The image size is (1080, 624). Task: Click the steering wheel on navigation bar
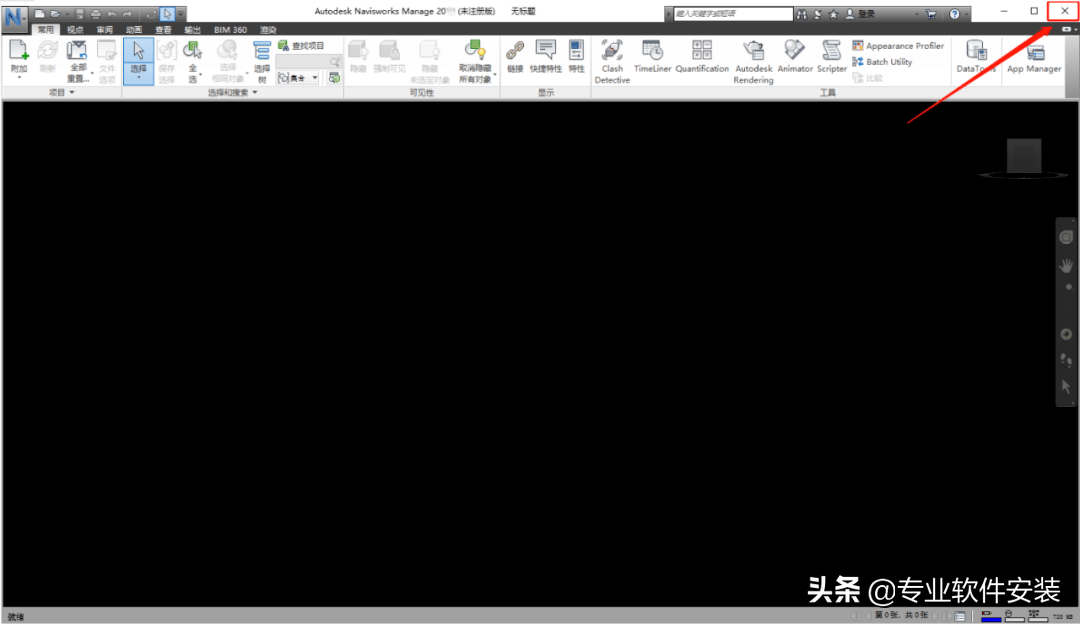[1066, 237]
